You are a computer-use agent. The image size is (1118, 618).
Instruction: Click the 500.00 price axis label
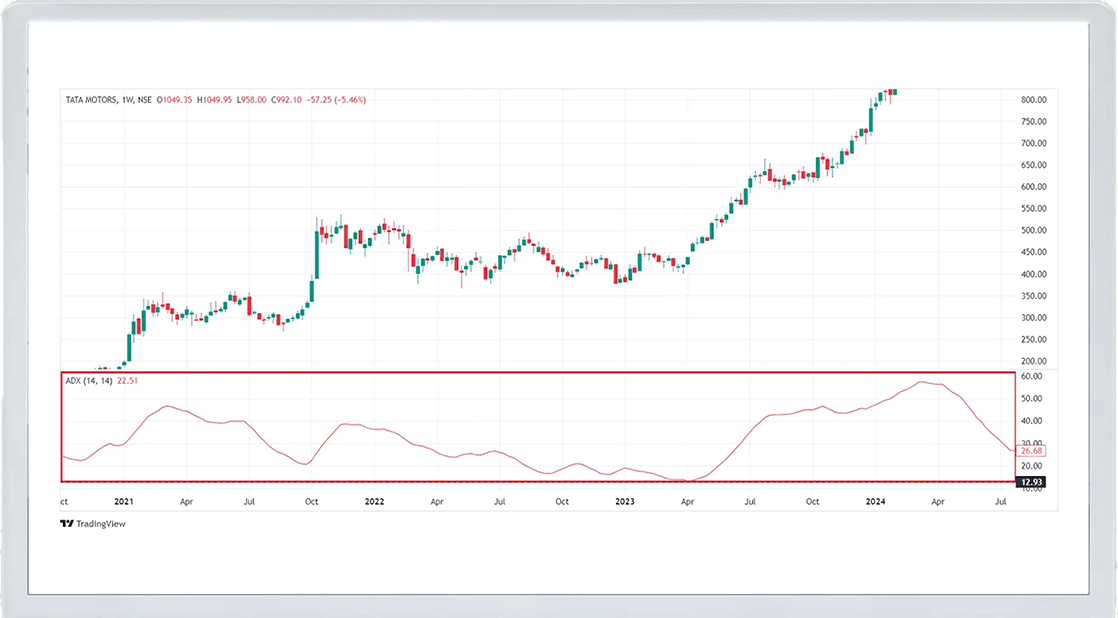(1034, 231)
